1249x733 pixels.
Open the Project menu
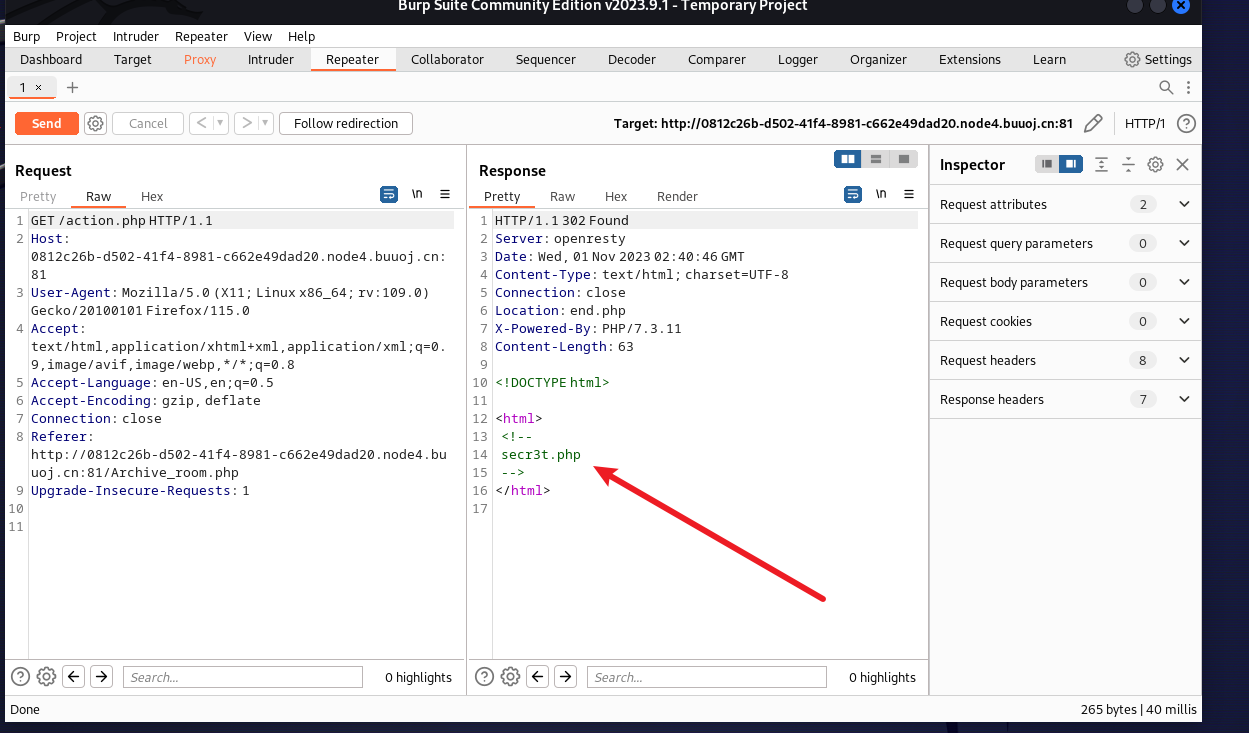click(76, 36)
